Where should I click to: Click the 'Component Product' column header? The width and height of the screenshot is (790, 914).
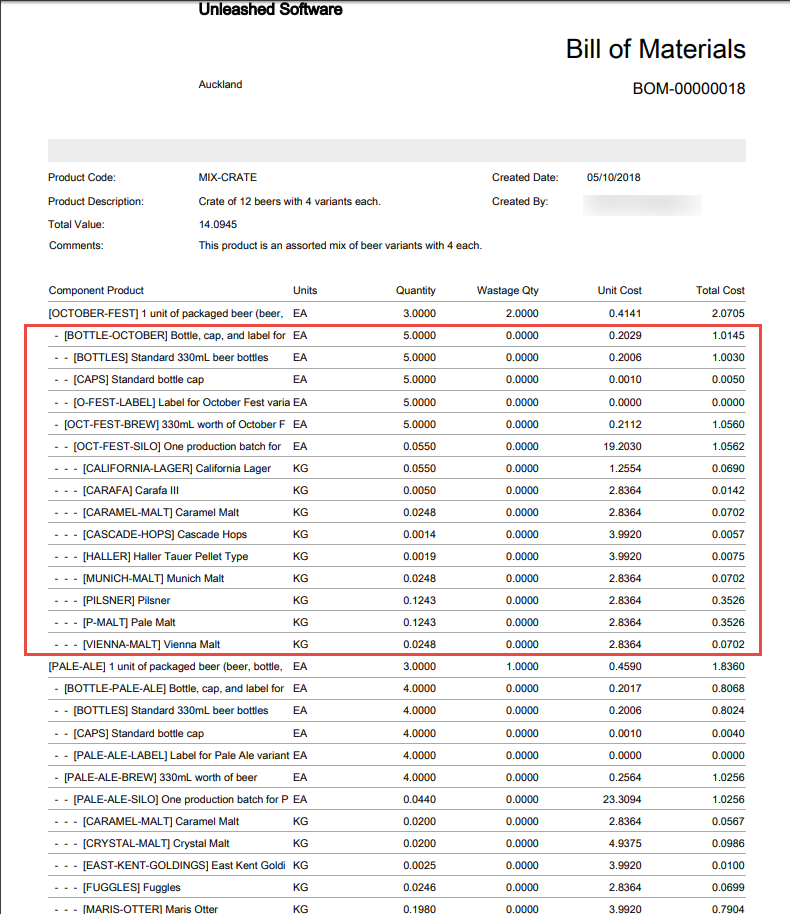click(x=96, y=290)
